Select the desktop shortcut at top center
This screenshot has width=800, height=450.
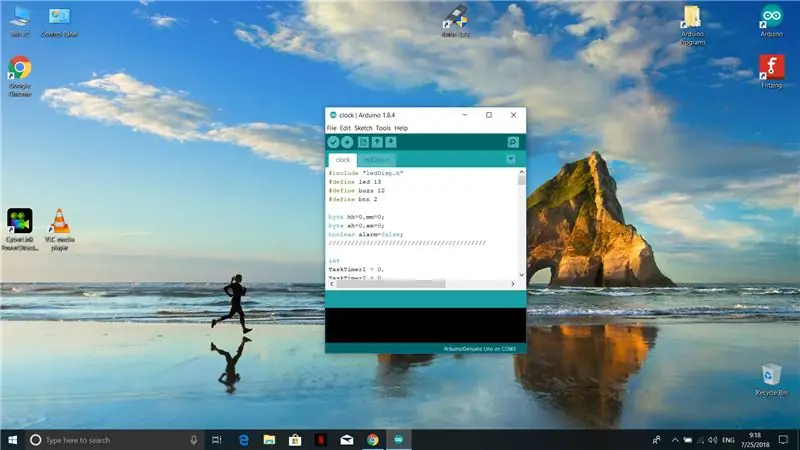point(455,21)
